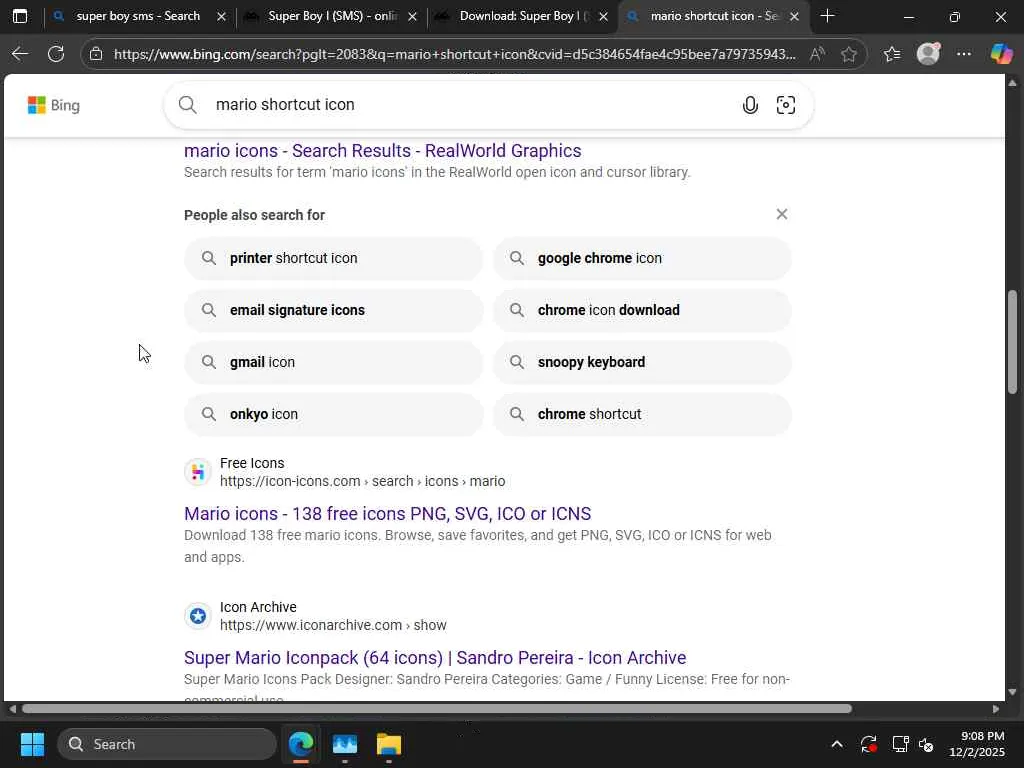1024x768 pixels.
Task: Search for gmail icon suggestion
Action: (334, 362)
